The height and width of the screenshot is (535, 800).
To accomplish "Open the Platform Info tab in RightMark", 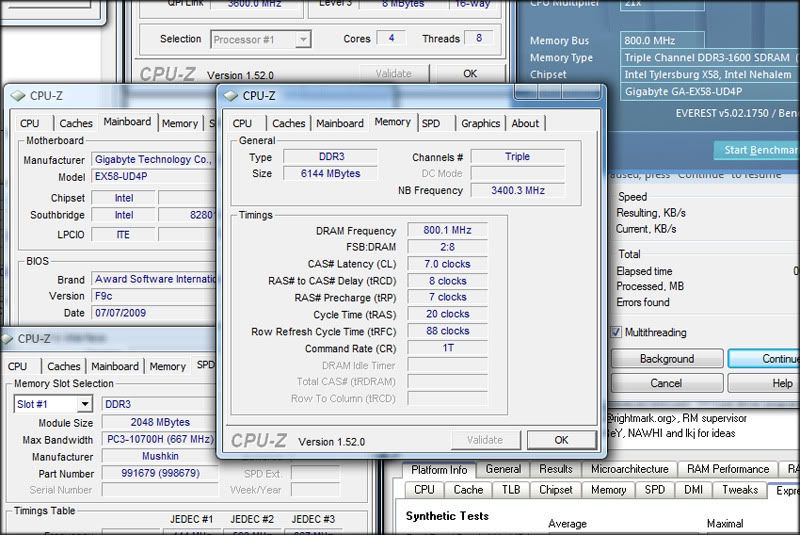I will click(439, 470).
